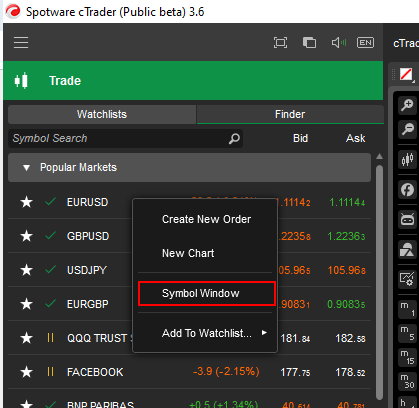Click the Facebook share icon
The width and height of the screenshot is (419, 408).
point(407,190)
